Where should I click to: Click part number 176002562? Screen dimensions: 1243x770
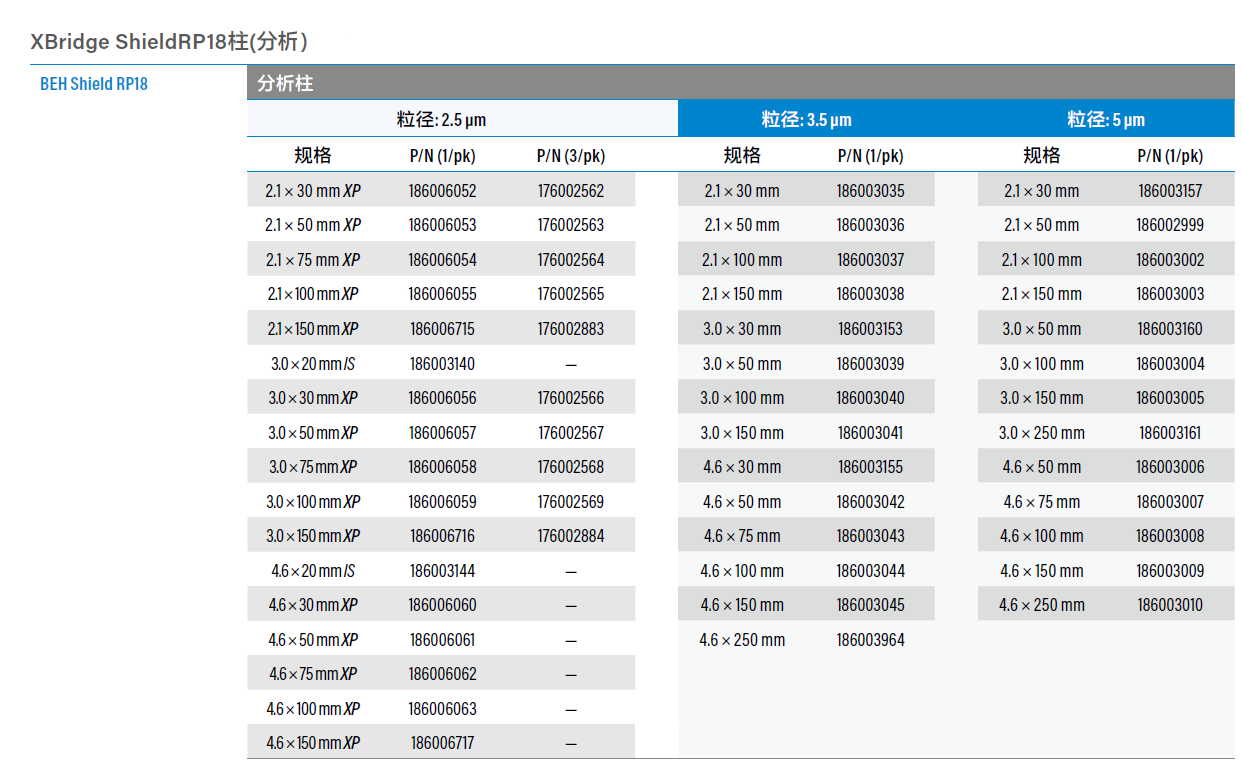pos(571,190)
